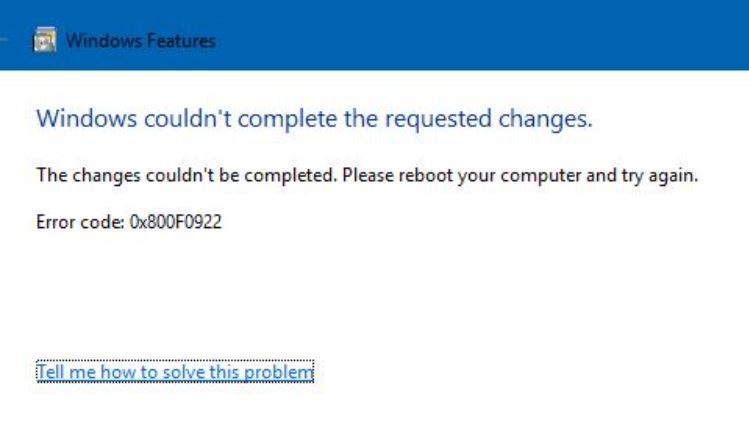This screenshot has height=441, width=749.
Task: Click the word "complete" in the blue heading
Action: point(287,119)
